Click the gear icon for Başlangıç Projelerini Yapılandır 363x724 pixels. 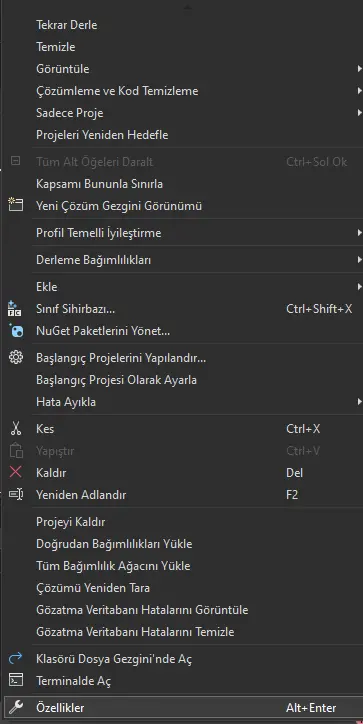tap(16, 357)
